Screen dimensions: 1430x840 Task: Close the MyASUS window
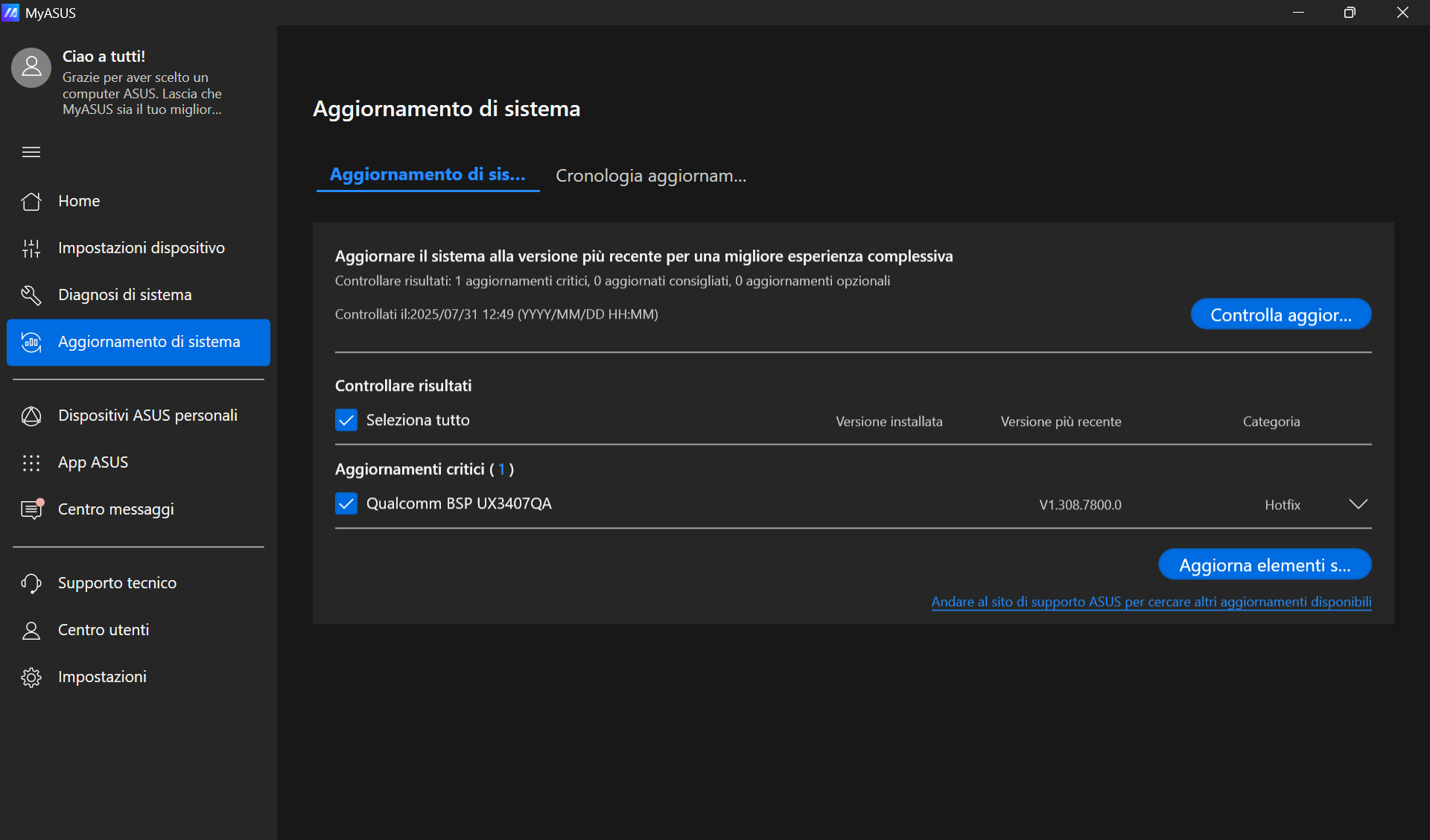[x=1402, y=13]
